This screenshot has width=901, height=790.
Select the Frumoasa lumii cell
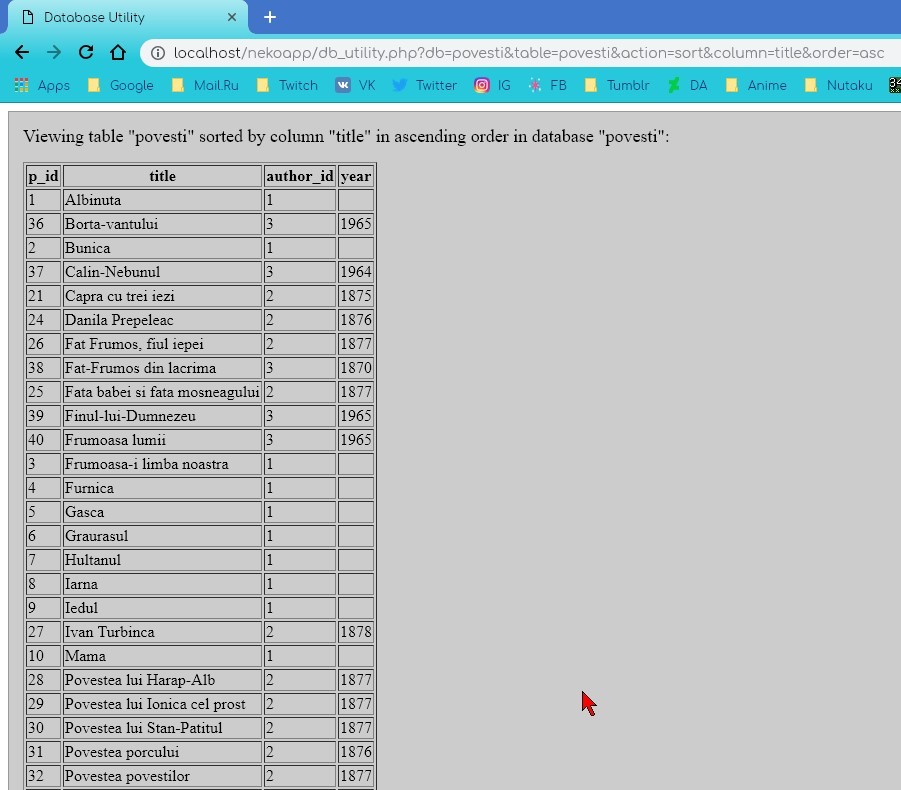pos(162,440)
